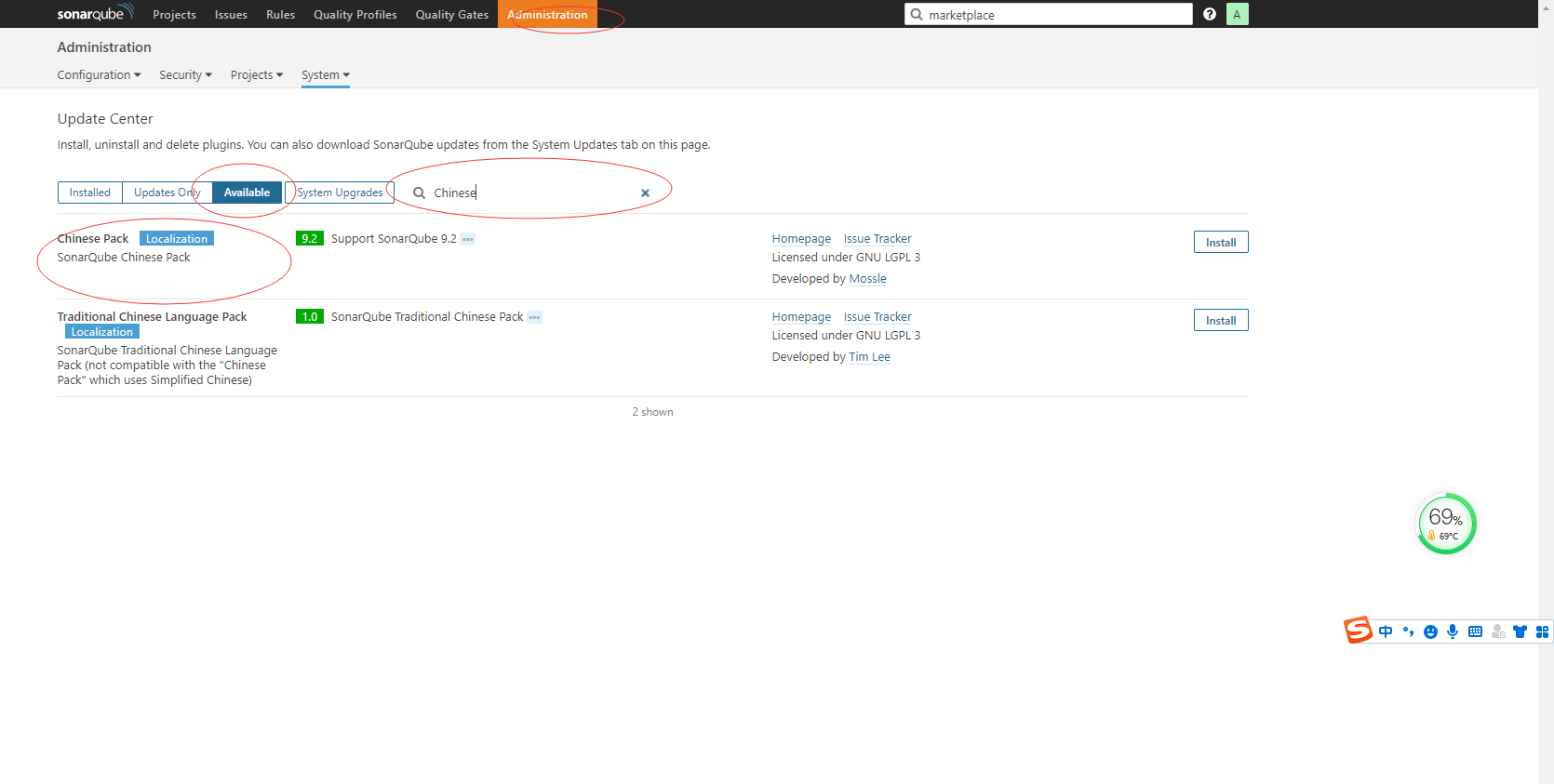The image size is (1554, 784).
Task: Click the Localization tag of Traditional Chinese Language Pack
Action: pyautogui.click(x=102, y=331)
